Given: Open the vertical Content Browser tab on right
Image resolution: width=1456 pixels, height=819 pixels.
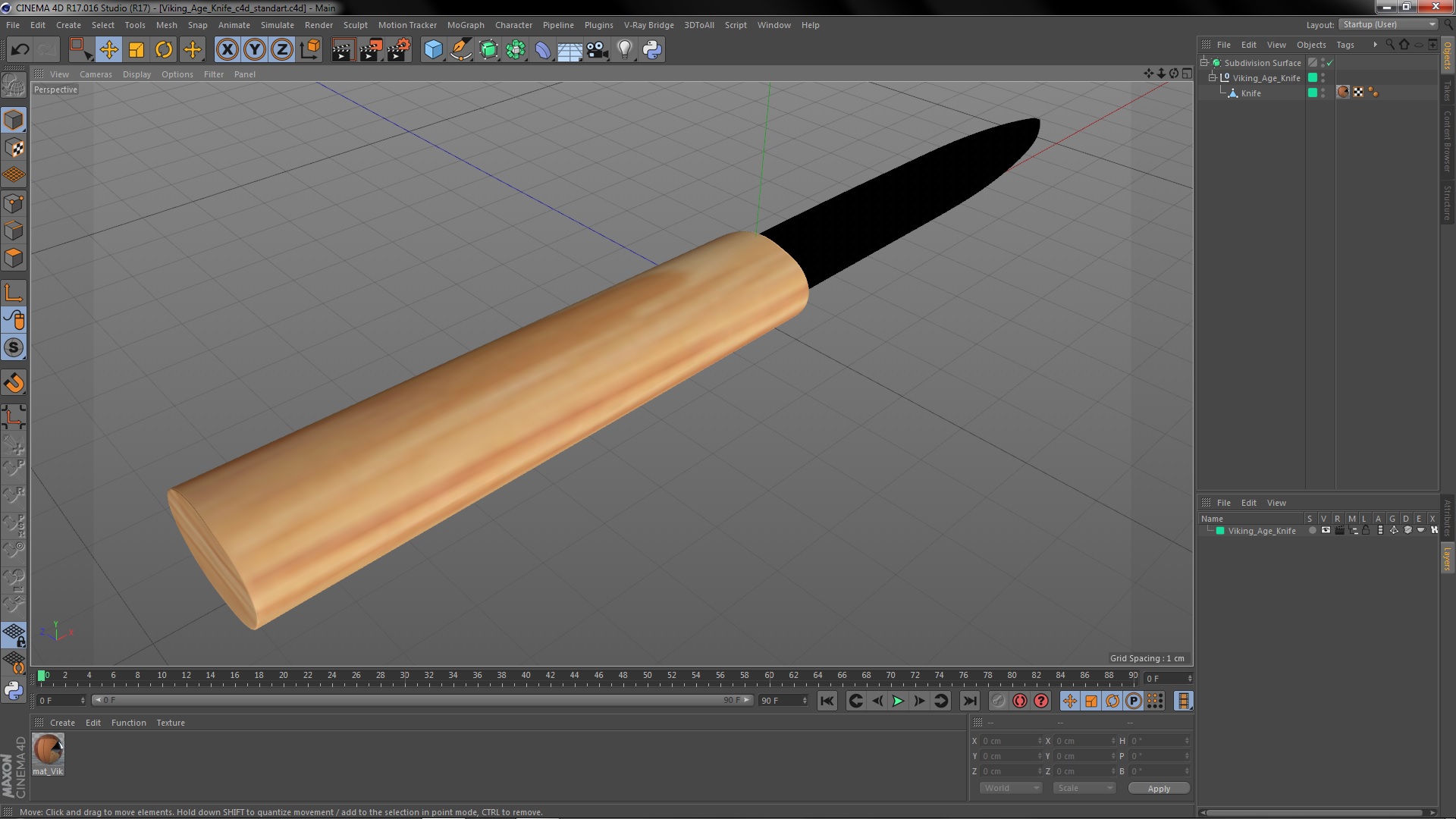Looking at the screenshot, I should [x=1448, y=141].
